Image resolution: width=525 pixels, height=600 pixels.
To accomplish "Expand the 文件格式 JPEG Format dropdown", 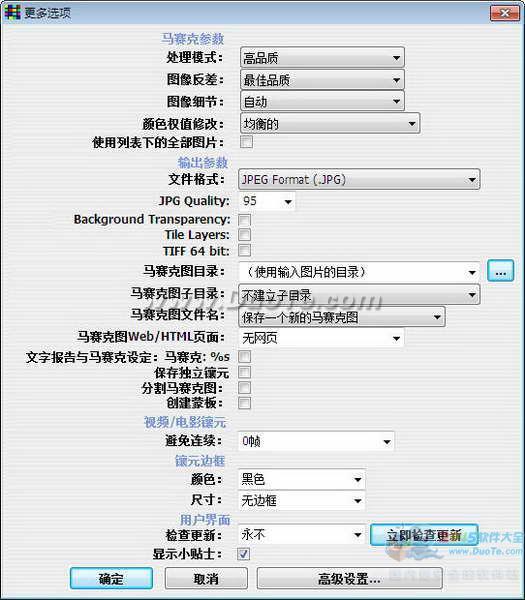I will (x=359, y=179).
